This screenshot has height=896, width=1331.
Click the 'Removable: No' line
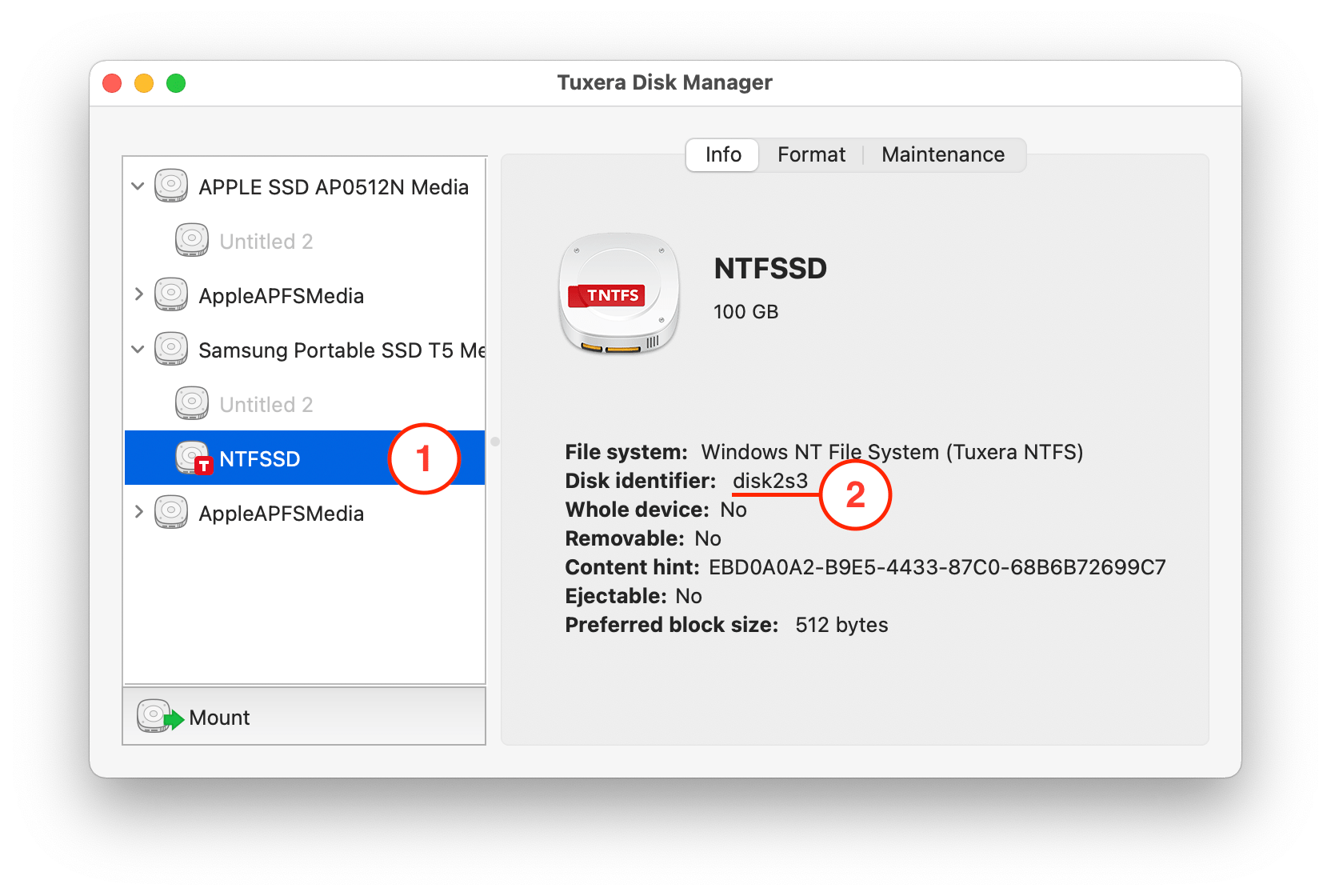pyautogui.click(x=643, y=538)
